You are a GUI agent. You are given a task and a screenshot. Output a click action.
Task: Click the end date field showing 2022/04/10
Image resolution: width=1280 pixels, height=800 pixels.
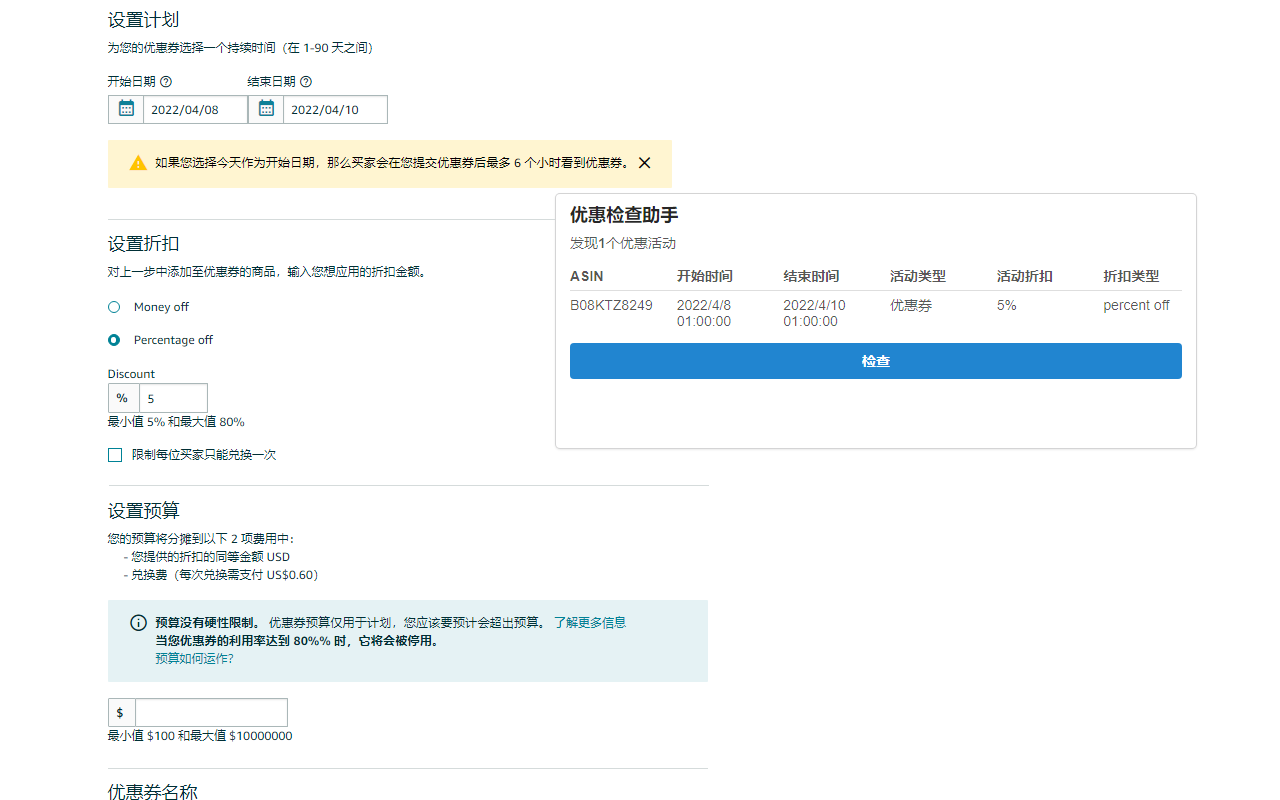coord(335,109)
